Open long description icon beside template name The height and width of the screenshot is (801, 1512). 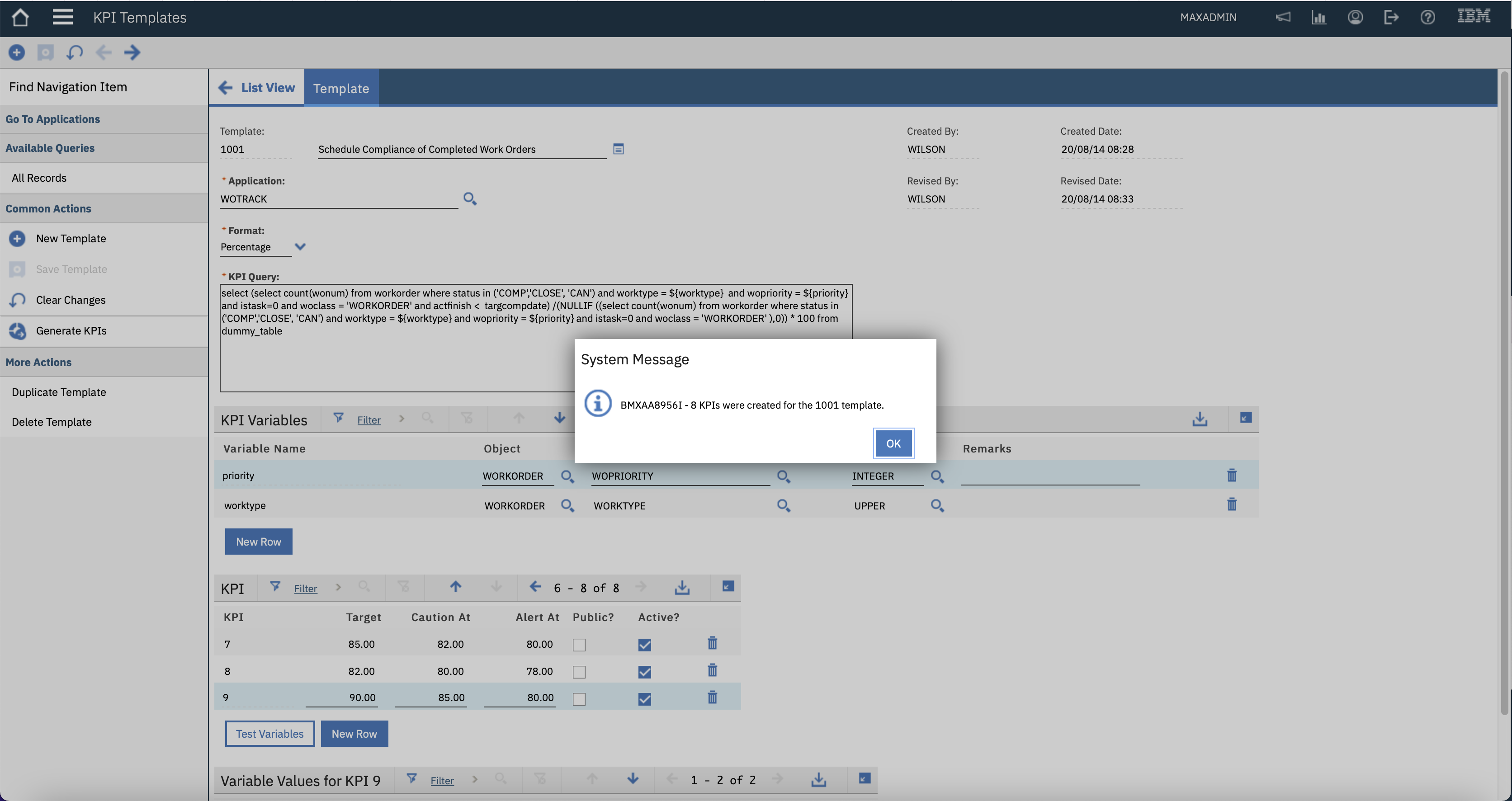pyautogui.click(x=618, y=149)
